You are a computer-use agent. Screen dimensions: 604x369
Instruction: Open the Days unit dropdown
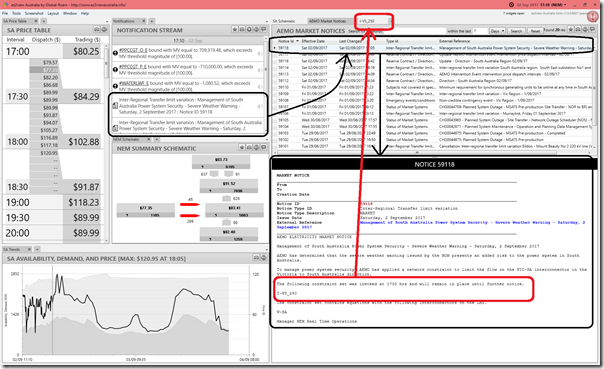pyautogui.click(x=497, y=31)
